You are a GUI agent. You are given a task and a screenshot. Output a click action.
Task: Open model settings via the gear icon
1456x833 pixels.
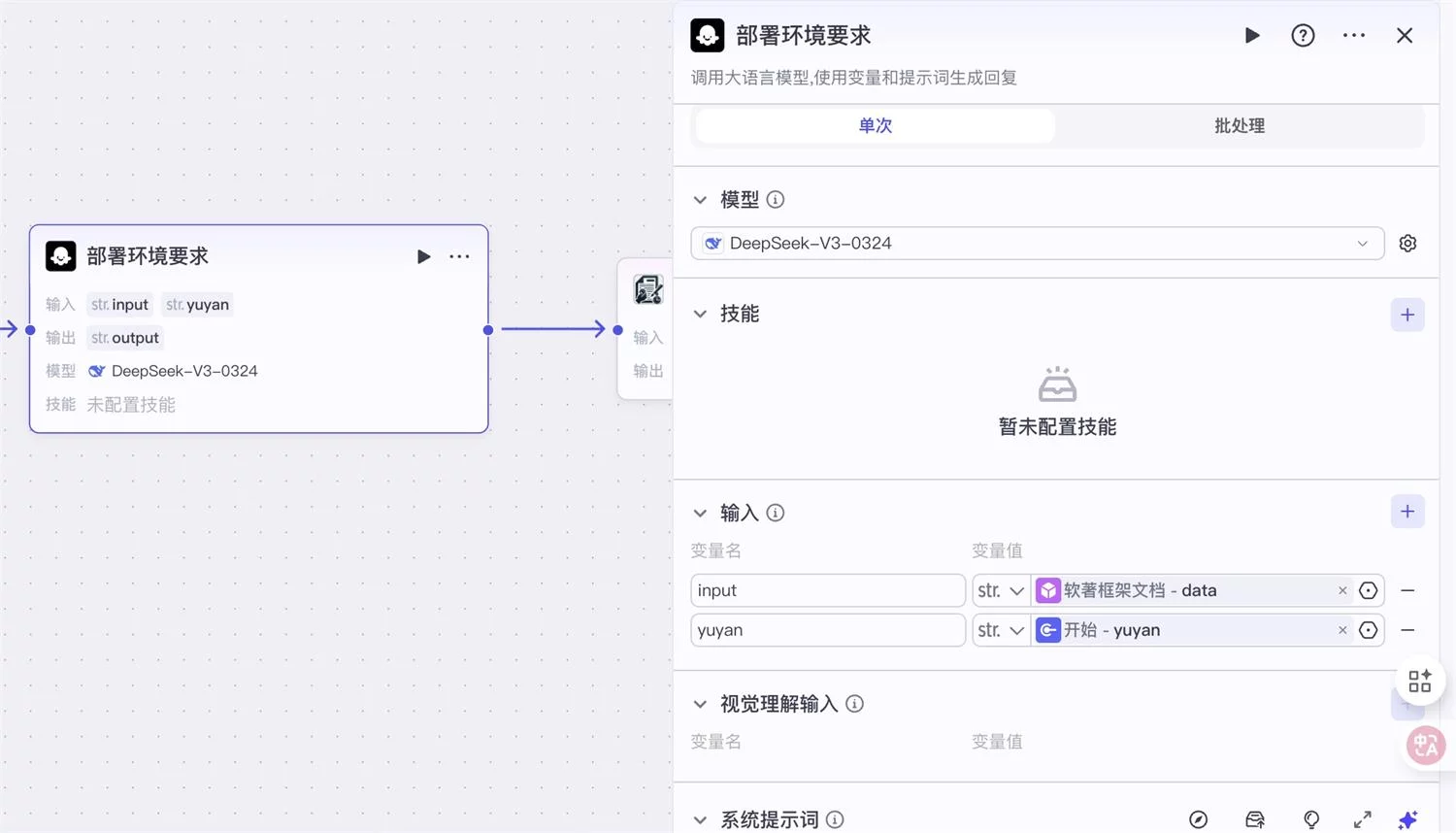1407,243
